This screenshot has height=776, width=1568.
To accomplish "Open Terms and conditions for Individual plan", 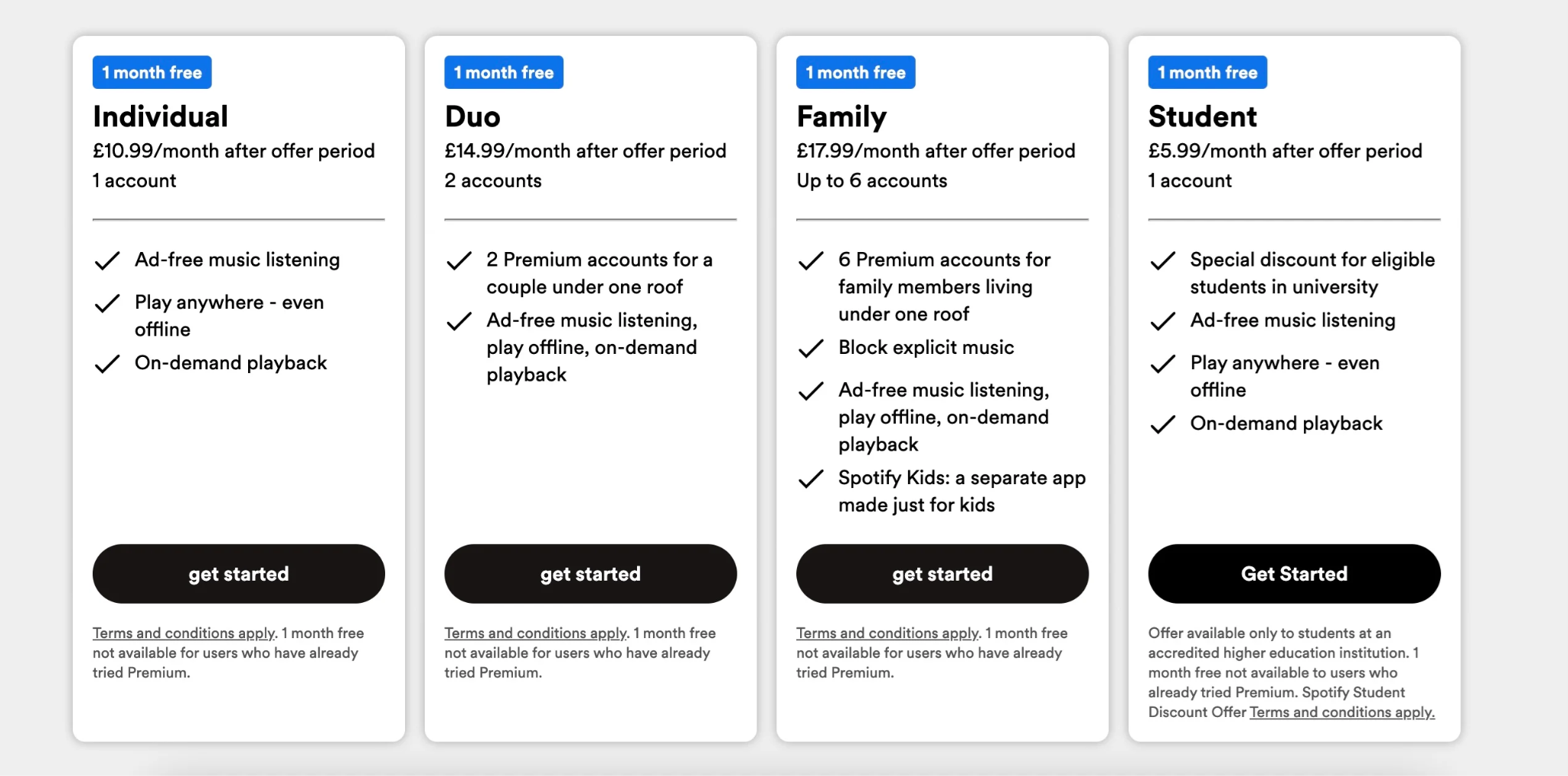I will [182, 633].
